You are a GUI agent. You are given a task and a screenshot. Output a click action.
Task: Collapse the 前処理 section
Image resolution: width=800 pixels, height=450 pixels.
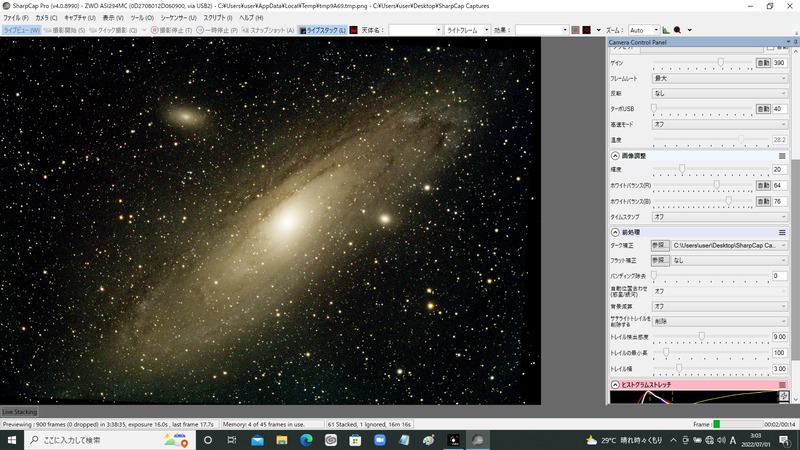click(615, 232)
